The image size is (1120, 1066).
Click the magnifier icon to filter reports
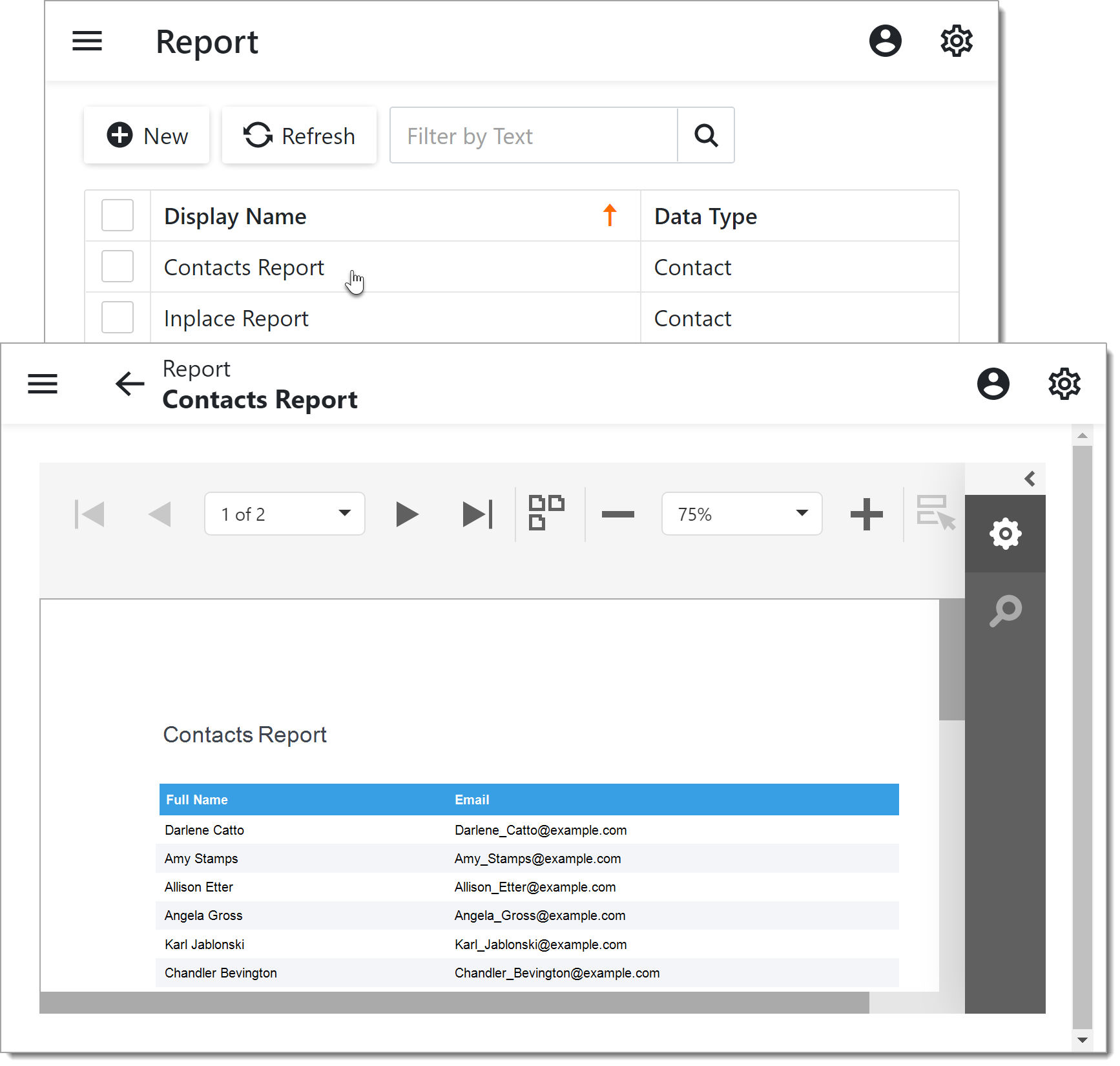pos(706,136)
